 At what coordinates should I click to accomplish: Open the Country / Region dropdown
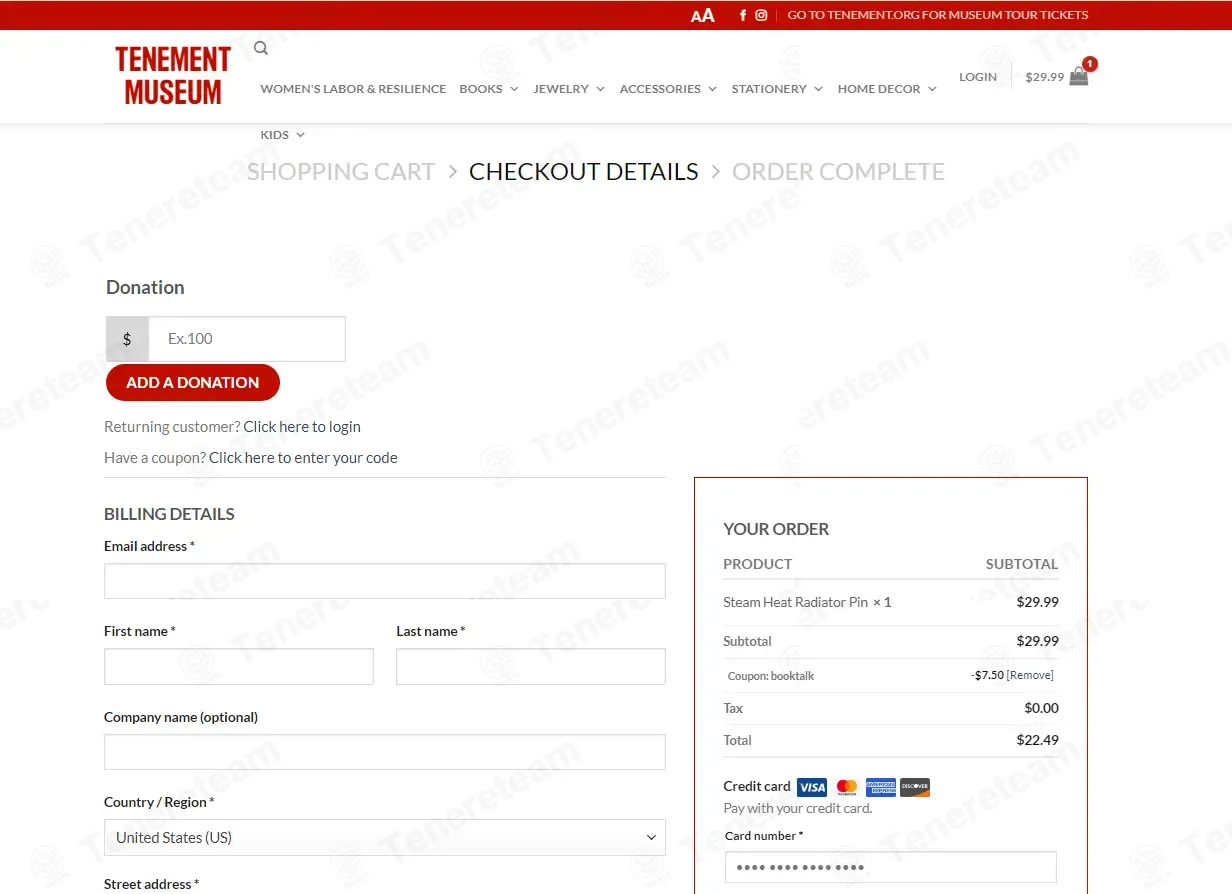click(x=385, y=837)
